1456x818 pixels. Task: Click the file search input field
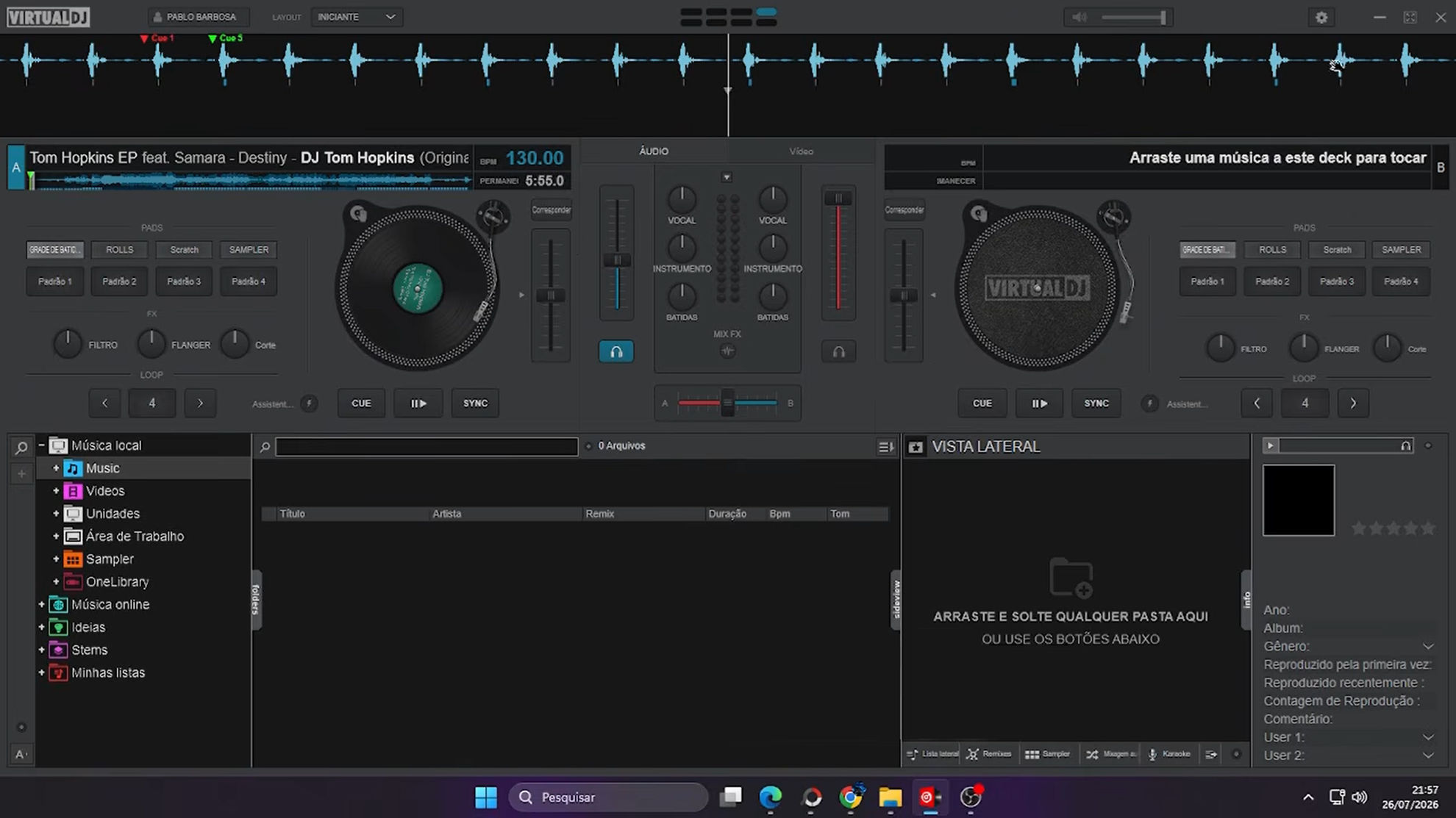coord(427,446)
